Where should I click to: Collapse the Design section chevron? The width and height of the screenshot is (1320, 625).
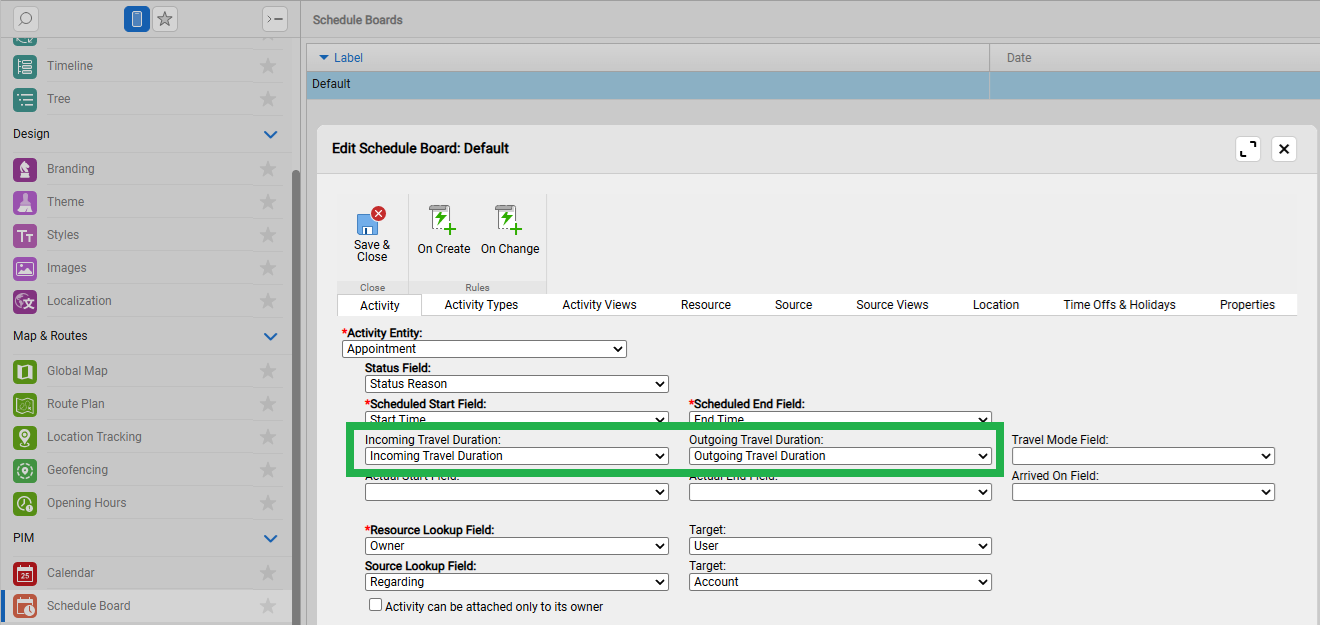270,134
